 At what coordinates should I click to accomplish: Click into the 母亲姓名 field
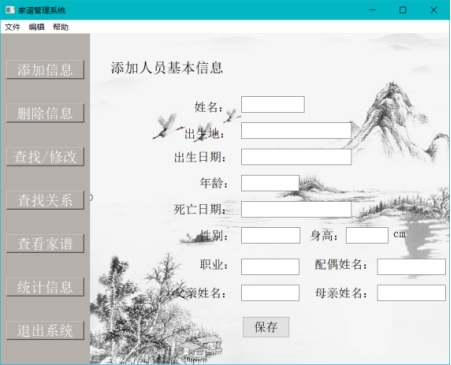pyautogui.click(x=411, y=293)
